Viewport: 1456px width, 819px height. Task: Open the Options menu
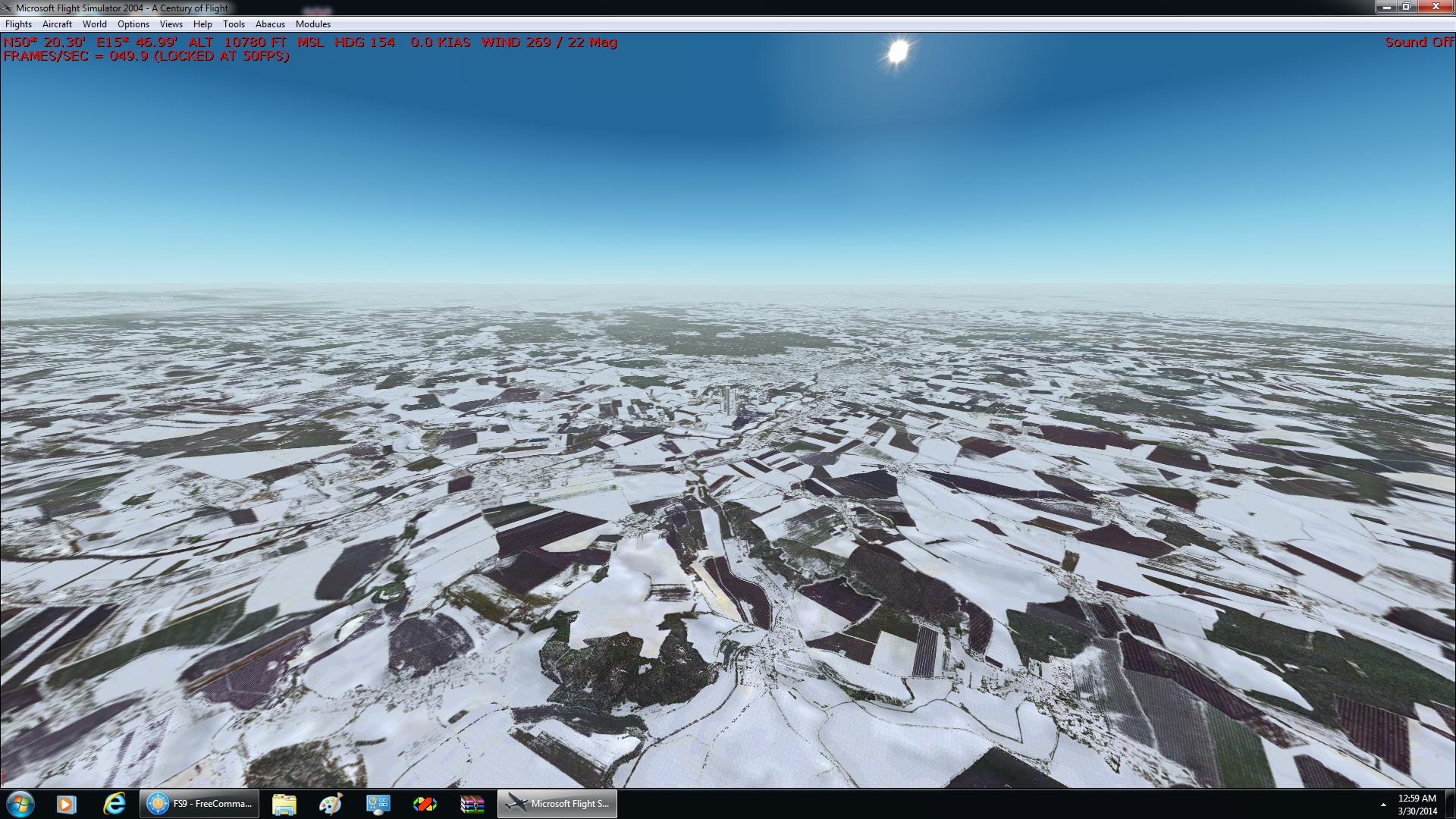pyautogui.click(x=133, y=24)
